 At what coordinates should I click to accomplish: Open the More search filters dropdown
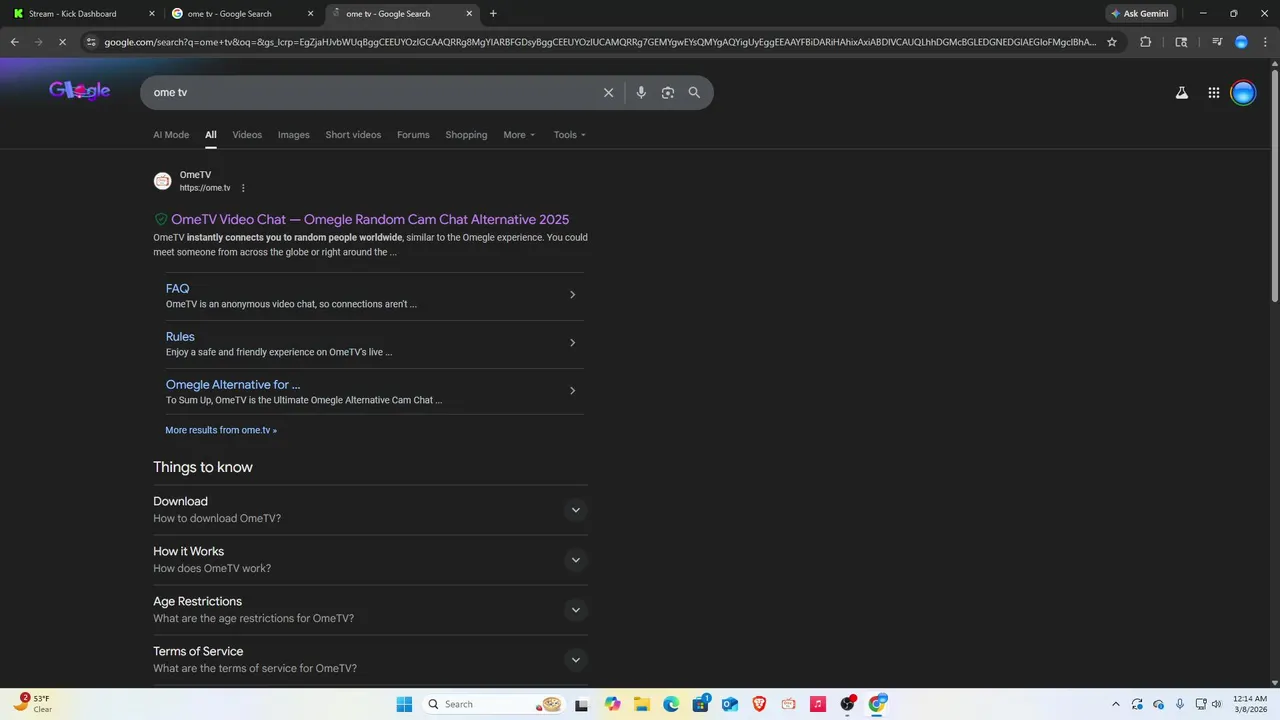pos(519,135)
